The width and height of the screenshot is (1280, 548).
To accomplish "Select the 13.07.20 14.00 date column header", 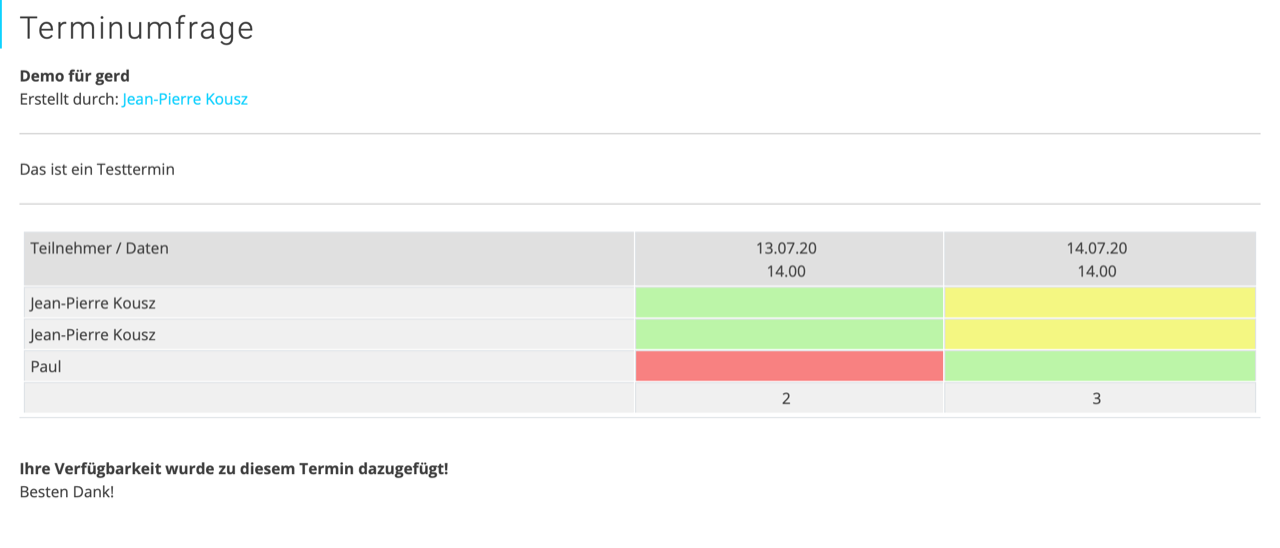I will pos(789,259).
